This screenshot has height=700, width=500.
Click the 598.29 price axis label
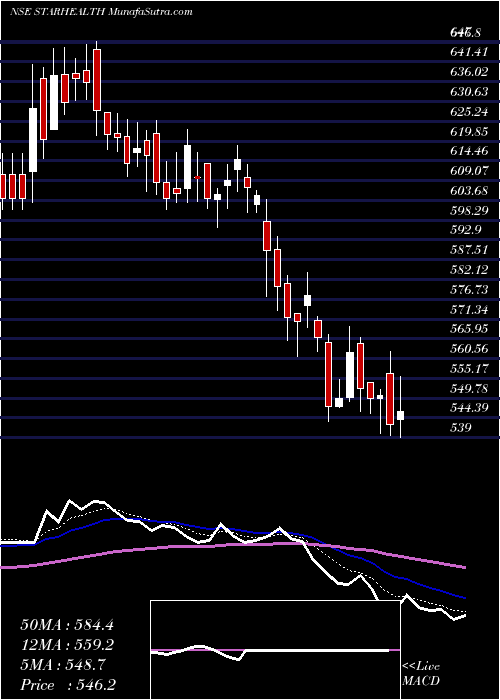tap(469, 210)
